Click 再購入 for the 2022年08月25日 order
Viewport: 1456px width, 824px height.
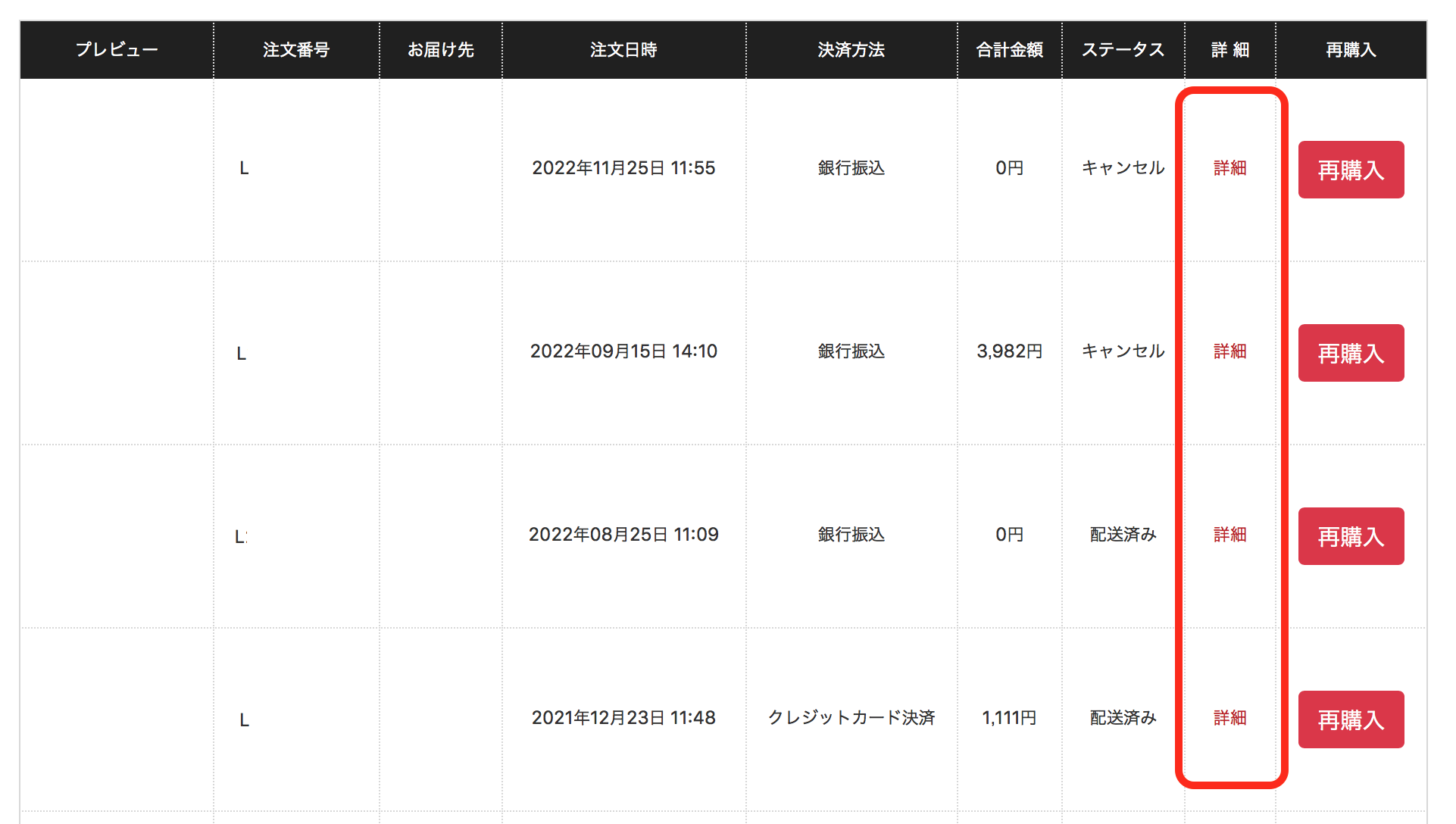pos(1351,536)
